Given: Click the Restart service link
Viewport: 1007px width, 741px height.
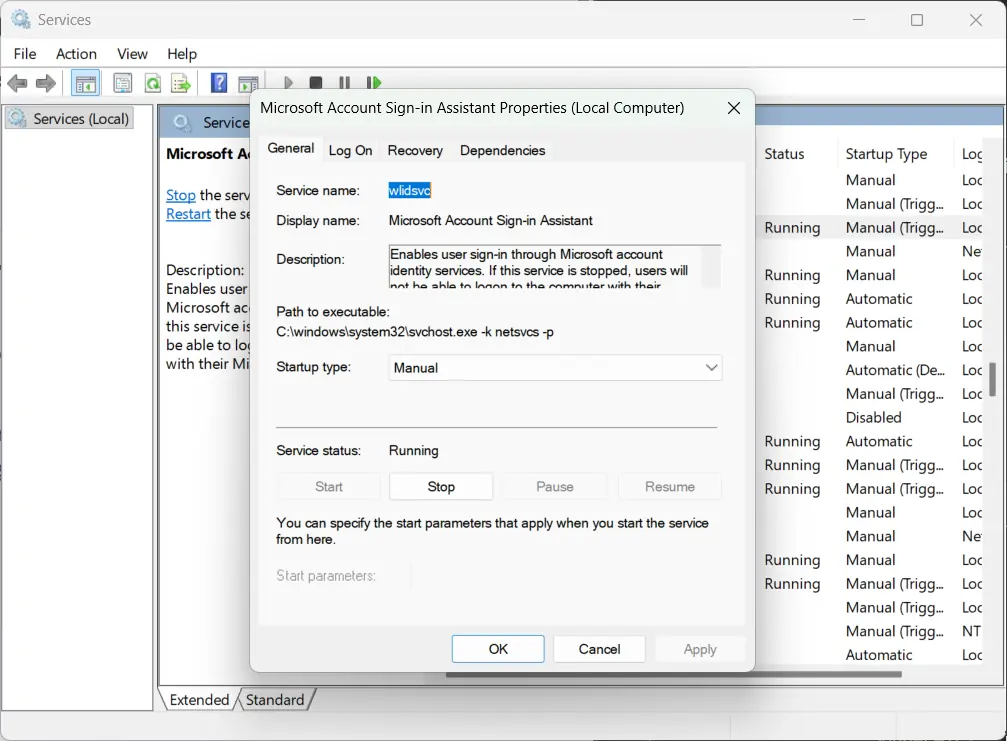Looking at the screenshot, I should pyautogui.click(x=188, y=214).
